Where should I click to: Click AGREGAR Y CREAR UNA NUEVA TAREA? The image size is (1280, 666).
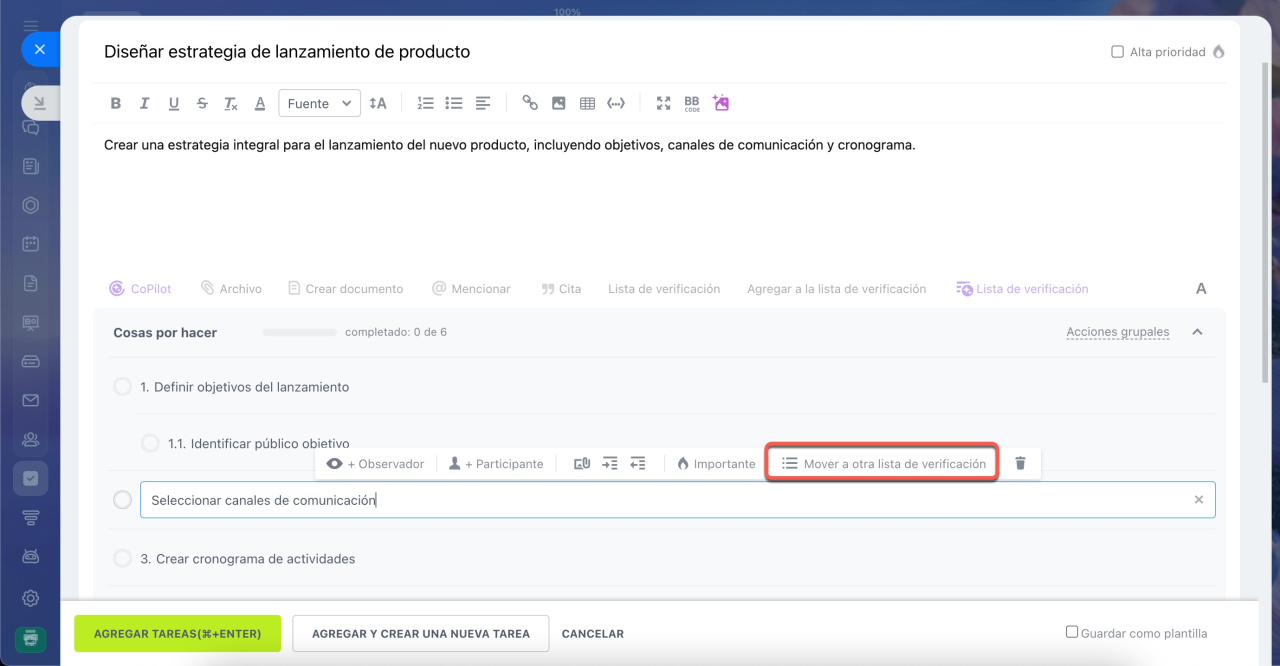(421, 634)
